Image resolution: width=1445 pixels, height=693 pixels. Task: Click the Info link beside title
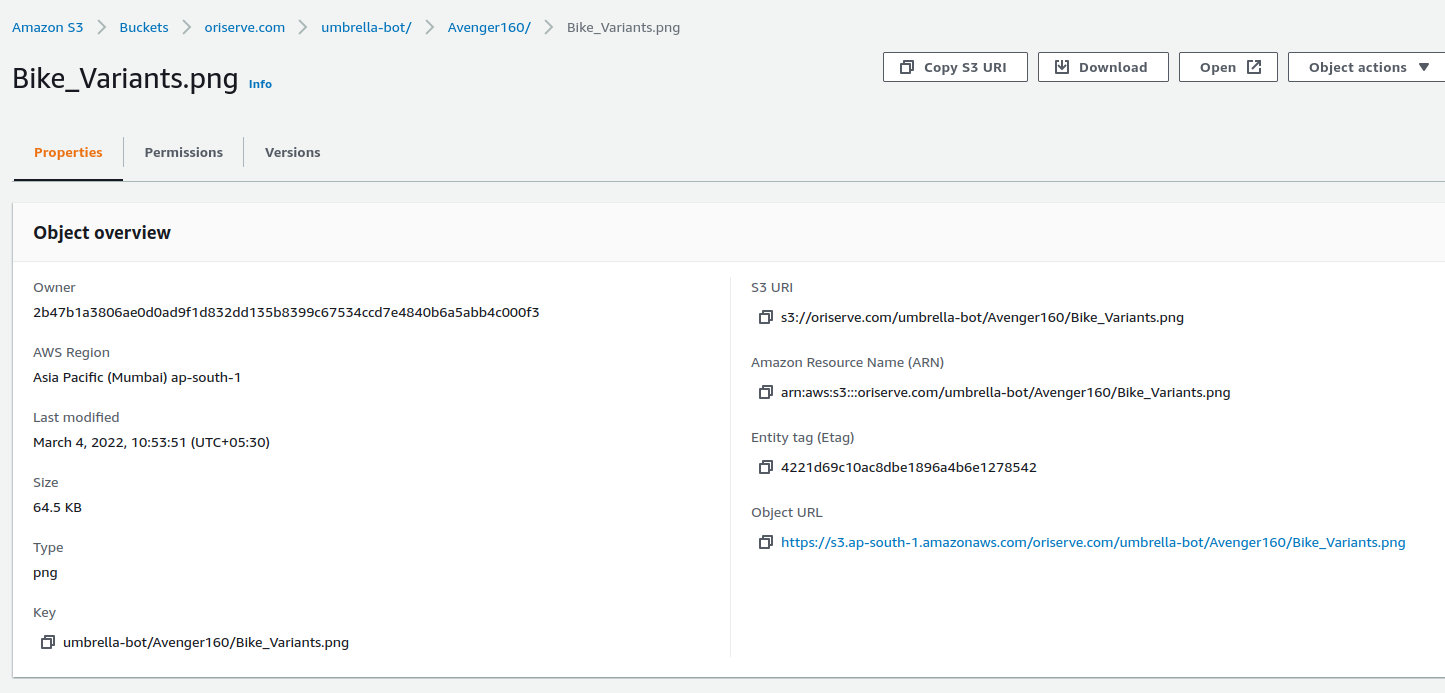(260, 84)
